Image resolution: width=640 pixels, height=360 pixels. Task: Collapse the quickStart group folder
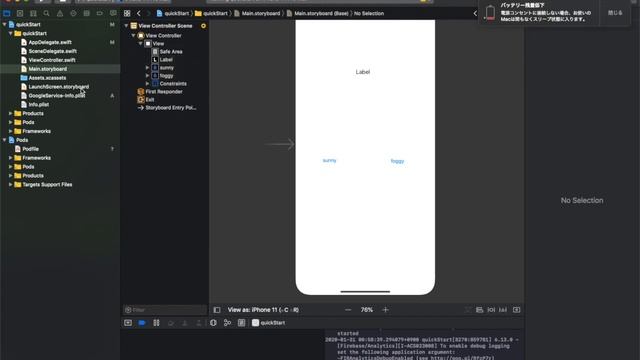11,33
